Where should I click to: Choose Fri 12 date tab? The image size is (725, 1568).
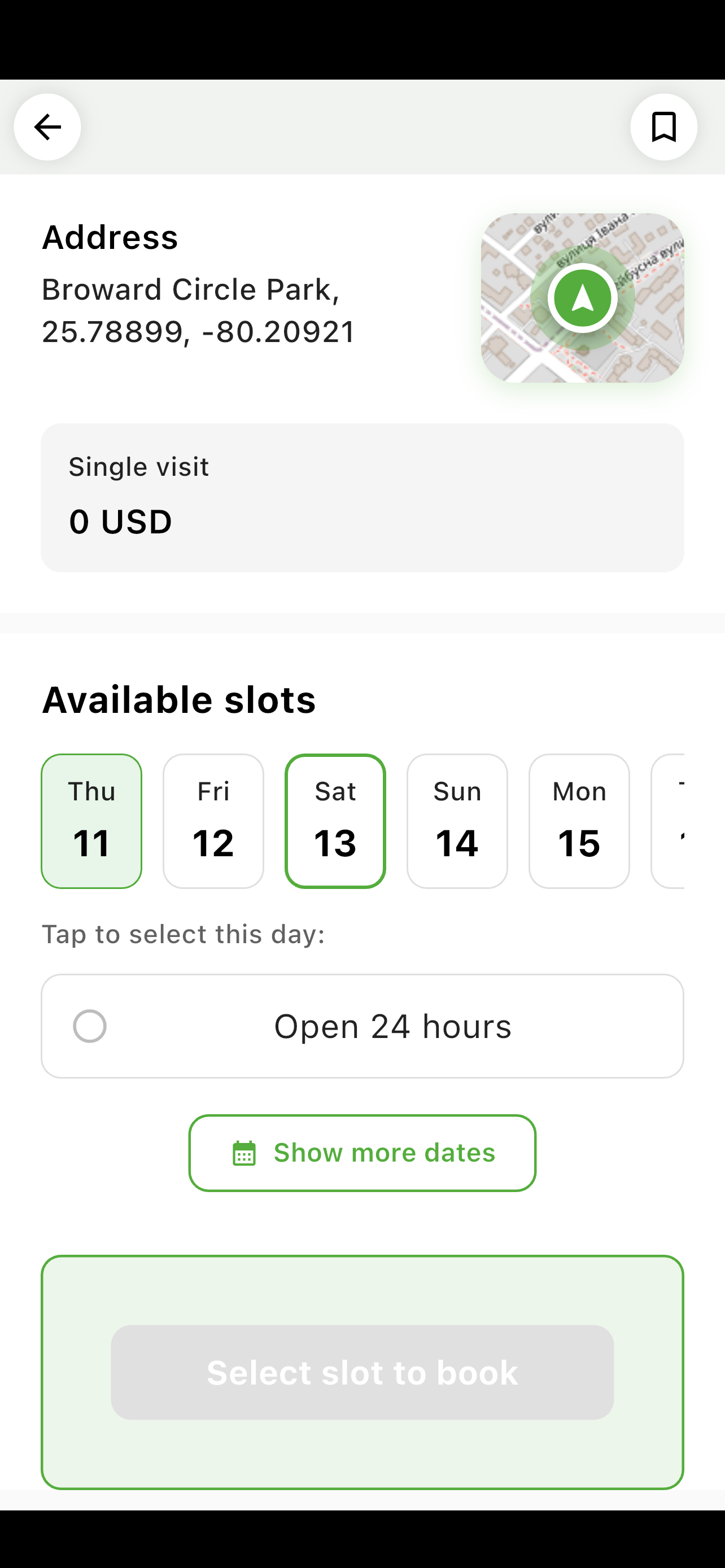(x=213, y=821)
